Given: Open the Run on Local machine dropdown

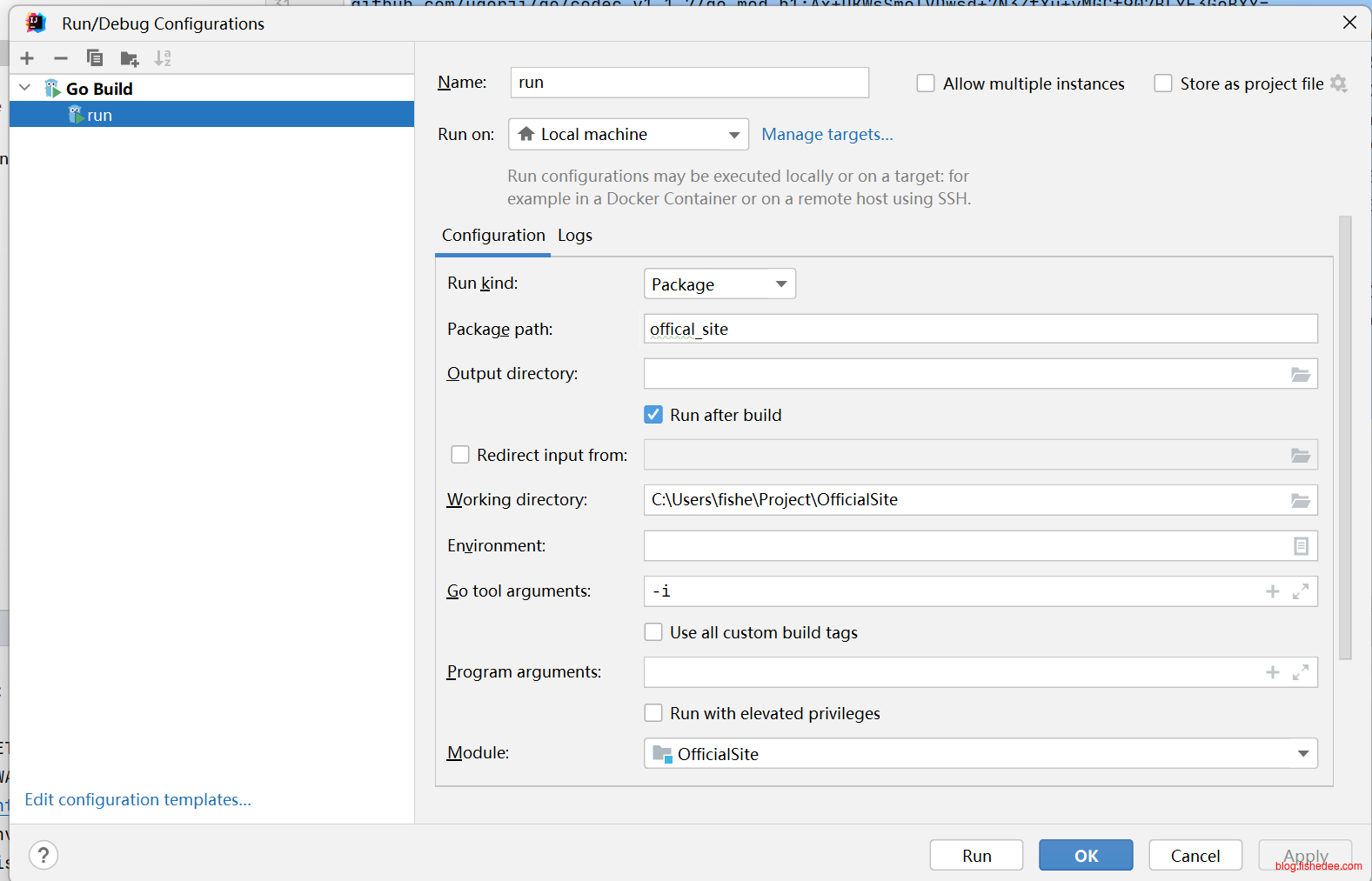Looking at the screenshot, I should coord(628,135).
